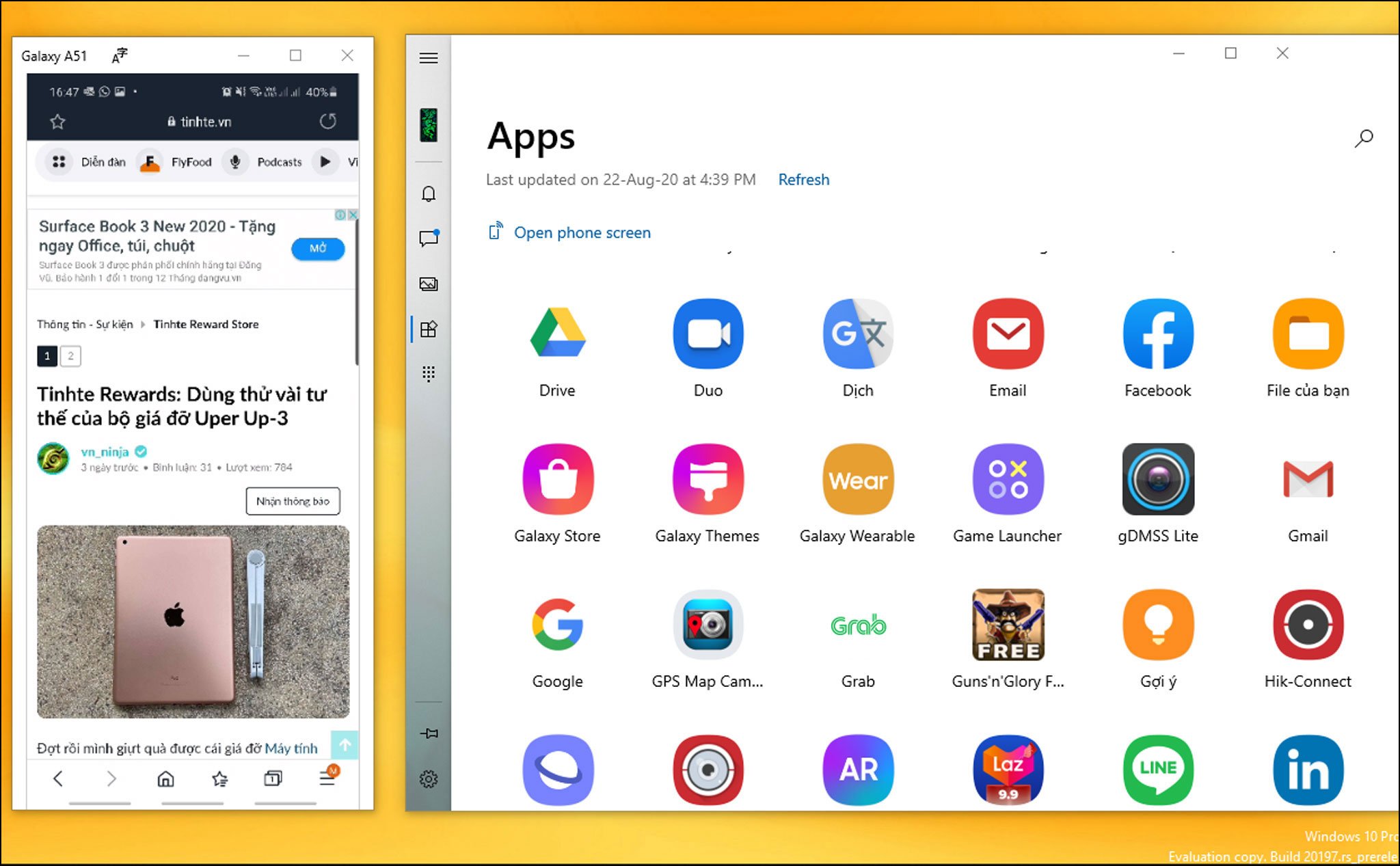Screen dimensions: 1400x866
Task: Open Calls dial pad in sidebar
Action: tap(429, 374)
